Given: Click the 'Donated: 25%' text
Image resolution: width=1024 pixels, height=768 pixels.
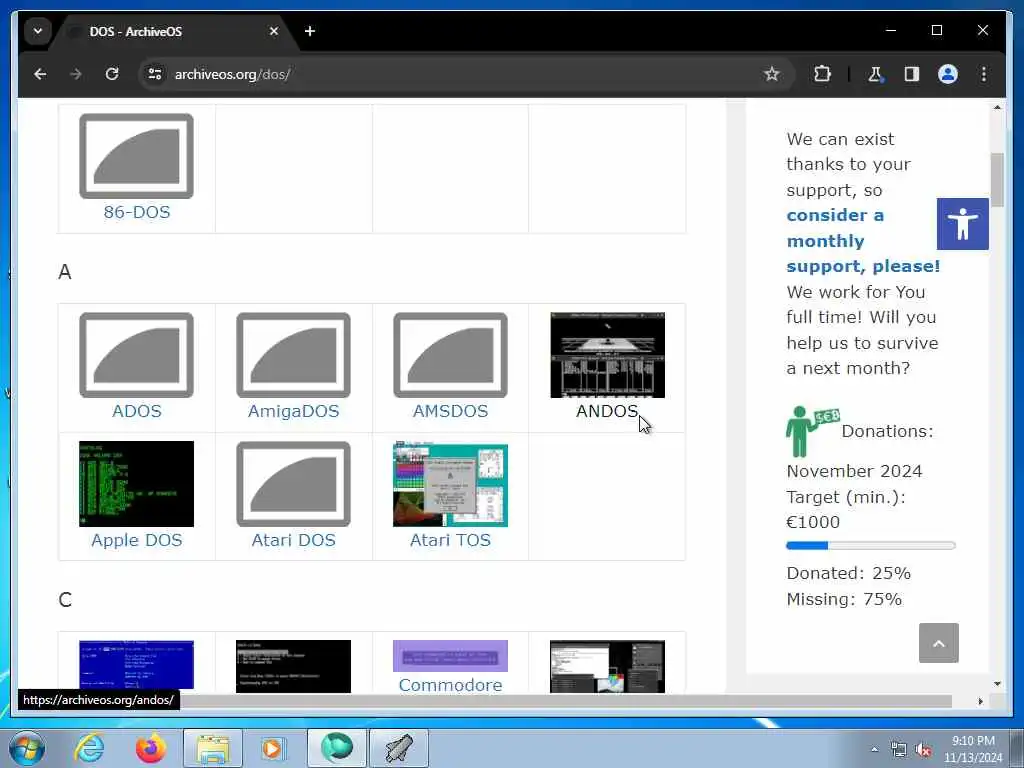Looking at the screenshot, I should tap(848, 573).
